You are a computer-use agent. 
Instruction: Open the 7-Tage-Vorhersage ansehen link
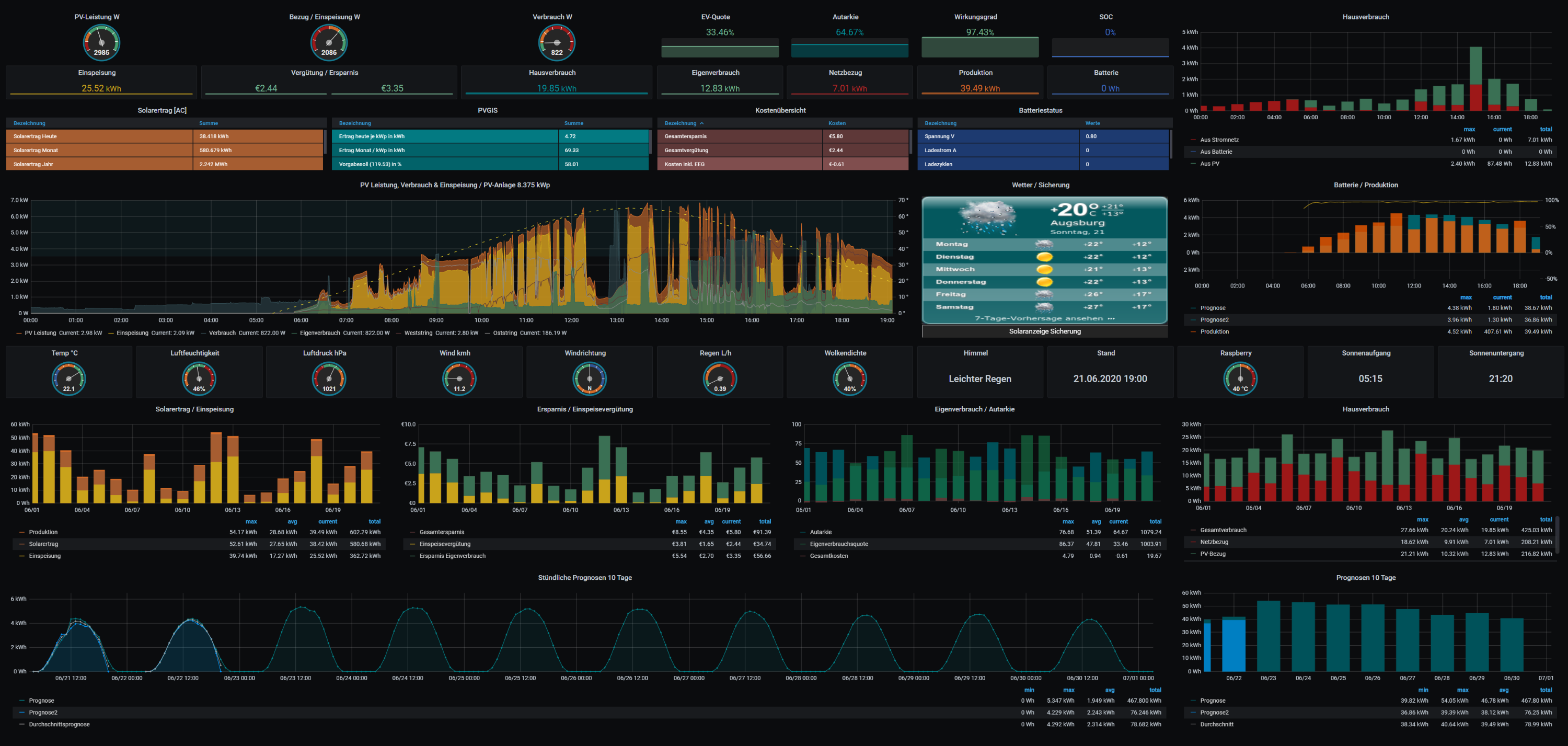coord(1043,318)
